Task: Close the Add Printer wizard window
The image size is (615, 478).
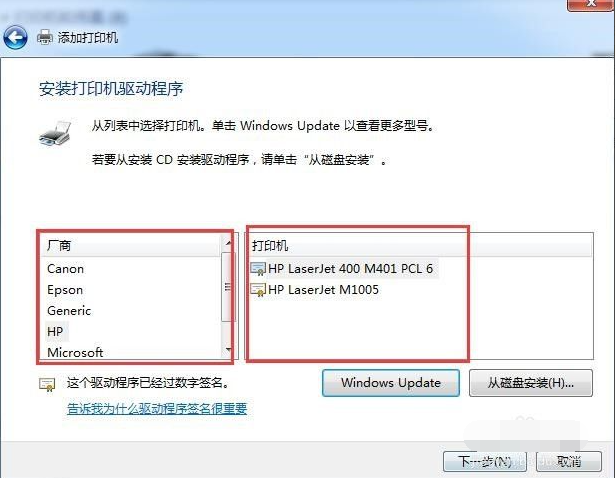Action: (x=591, y=5)
